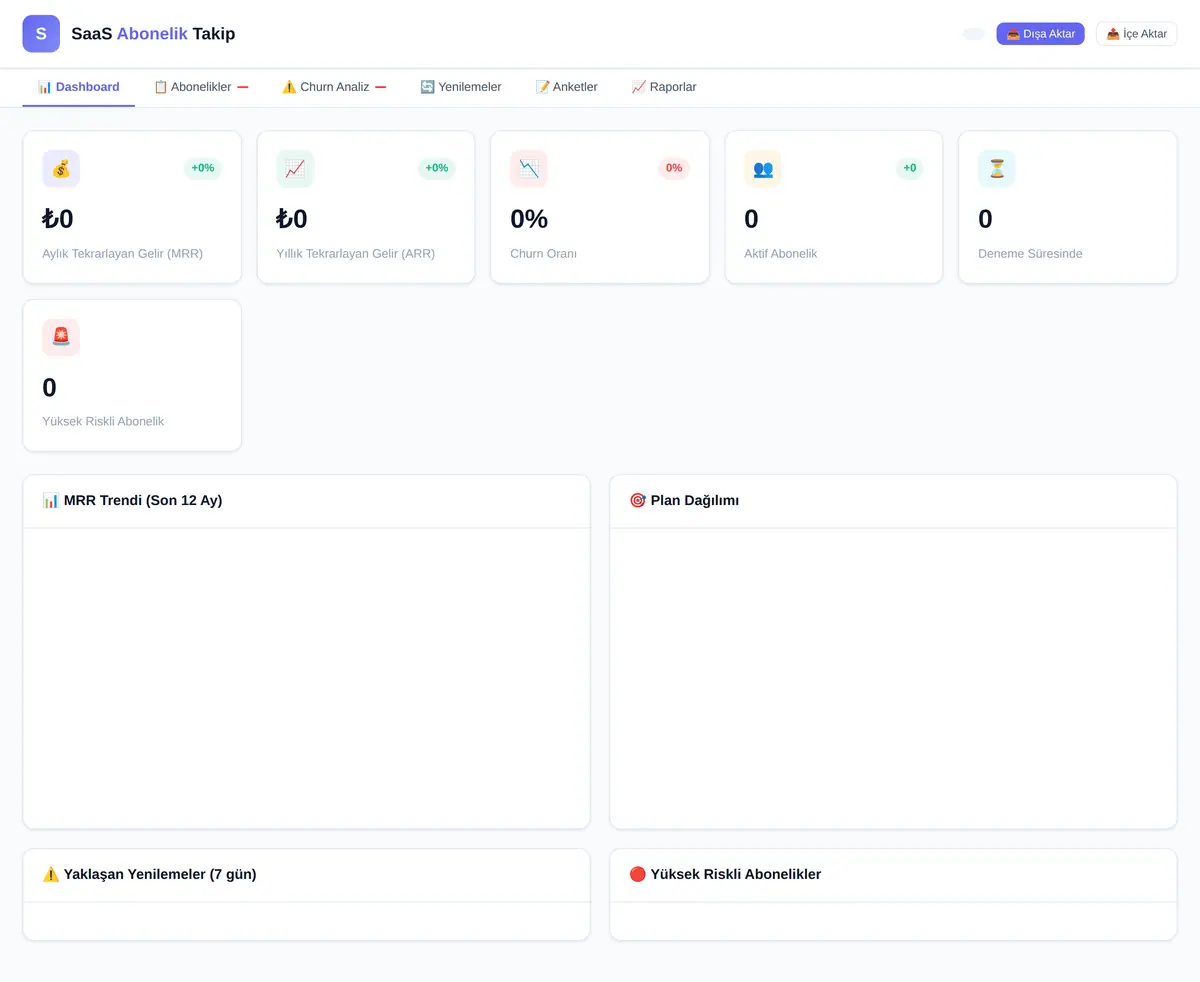The height and width of the screenshot is (982, 1200).
Task: Click the +0 badge on Aktif Abonelik card
Action: [x=910, y=168]
